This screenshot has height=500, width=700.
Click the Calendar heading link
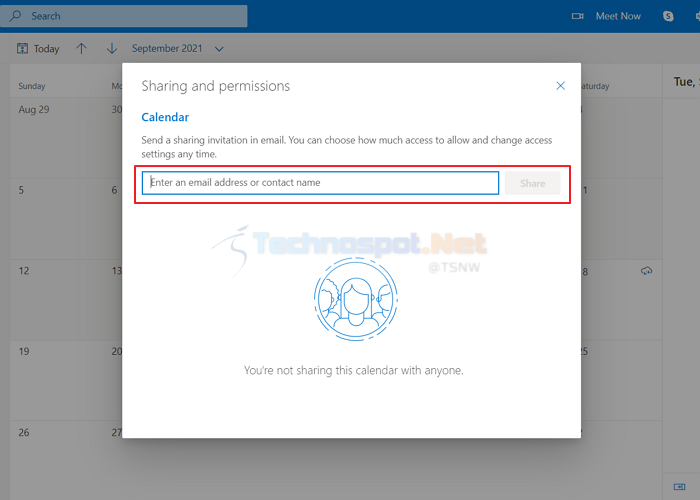click(165, 117)
